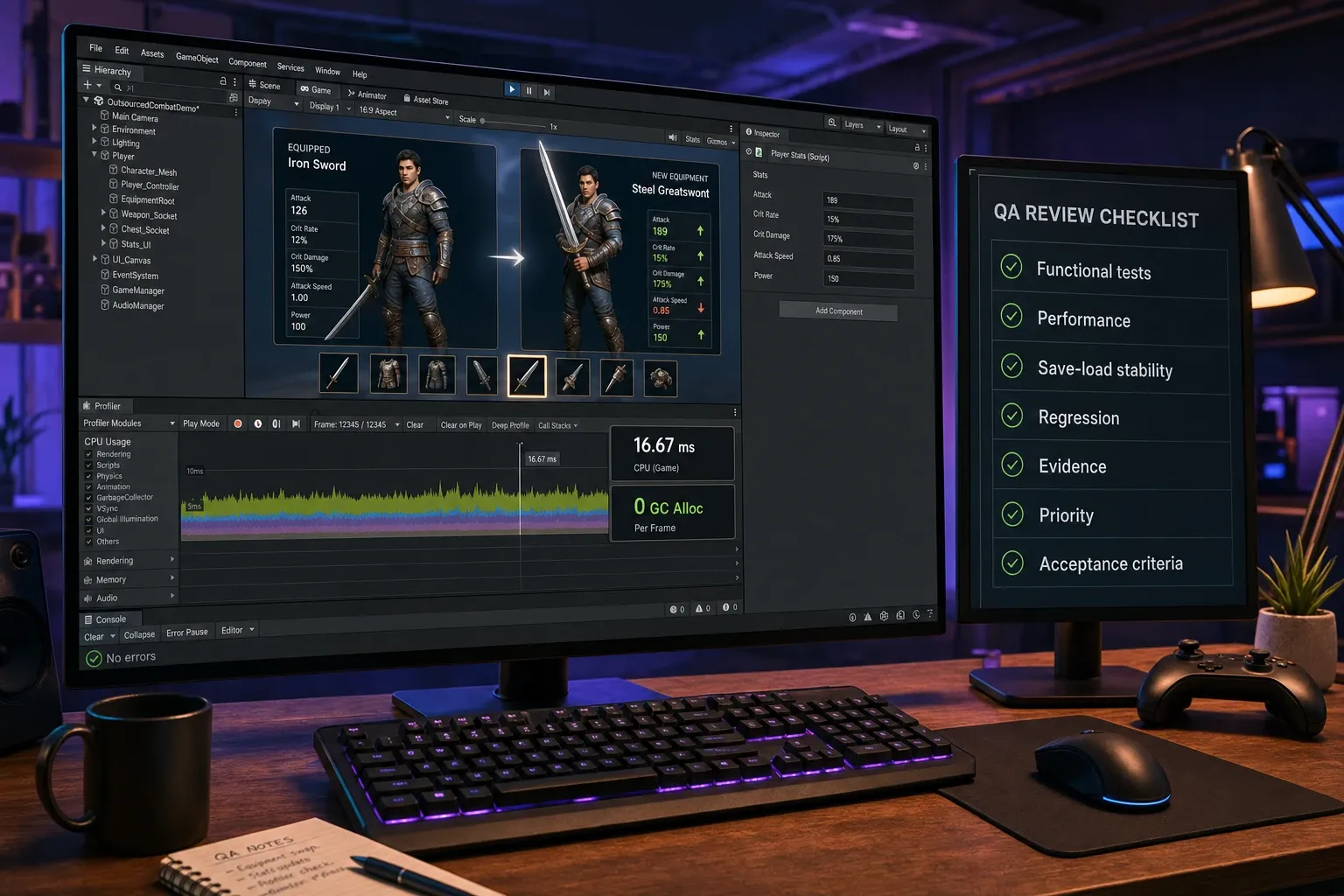Adjust the Game view Scale slider

point(512,122)
